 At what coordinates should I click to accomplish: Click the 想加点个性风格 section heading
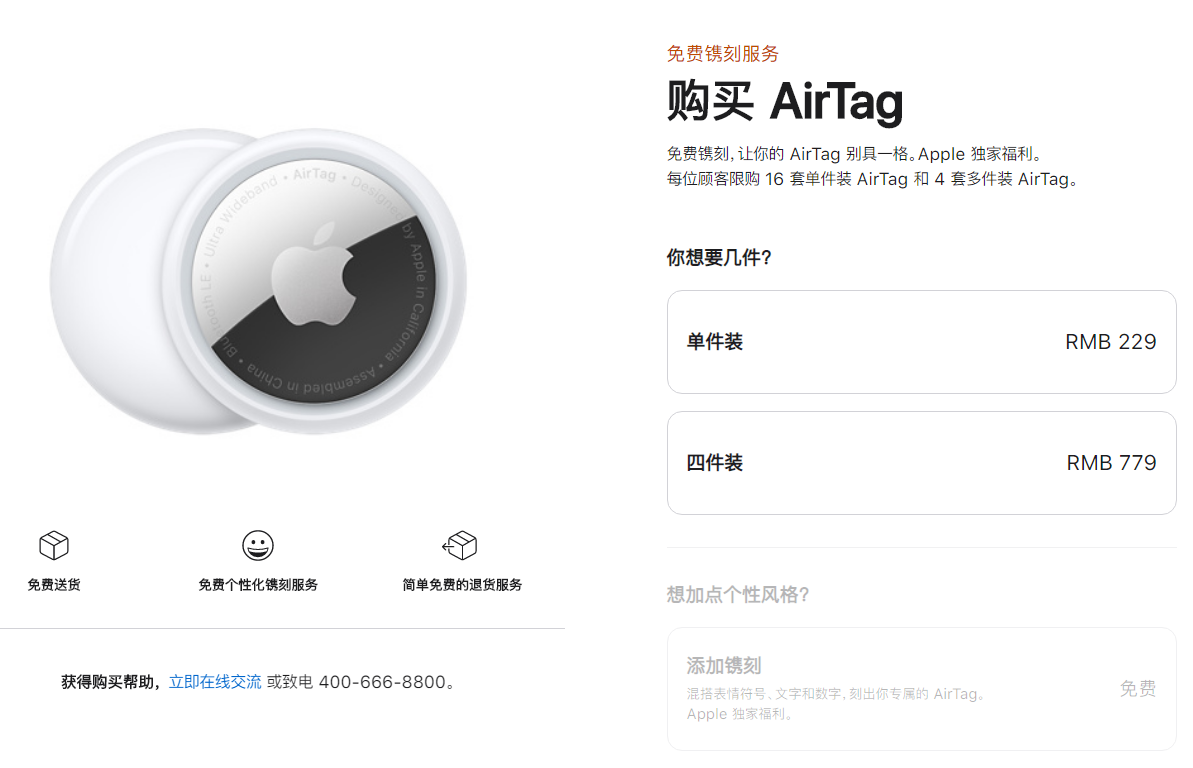(739, 594)
